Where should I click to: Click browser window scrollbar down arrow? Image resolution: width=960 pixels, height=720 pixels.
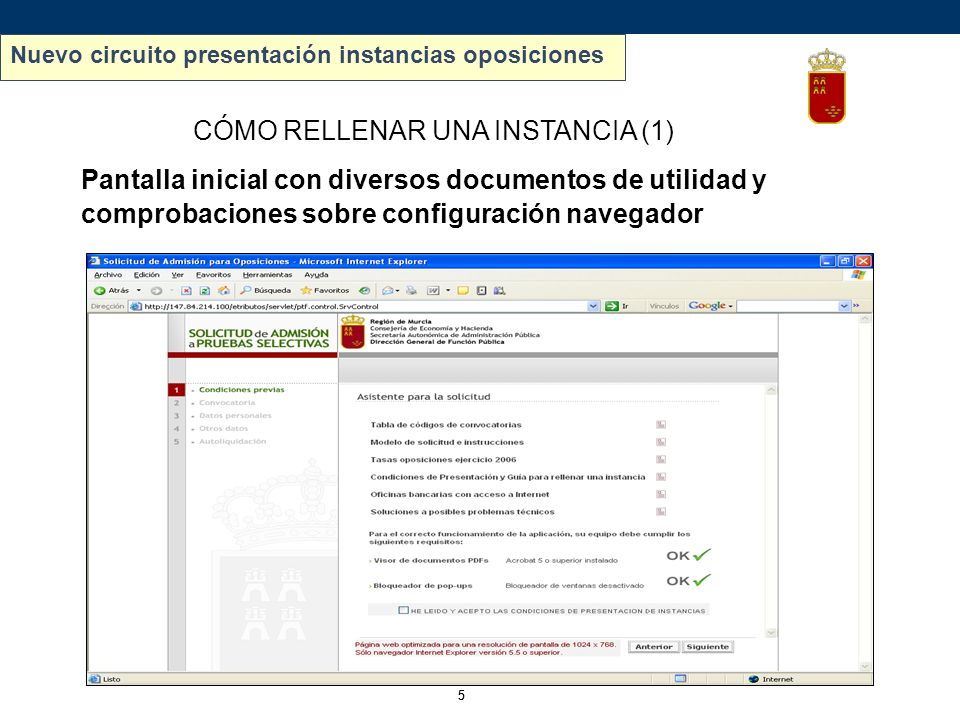865,667
